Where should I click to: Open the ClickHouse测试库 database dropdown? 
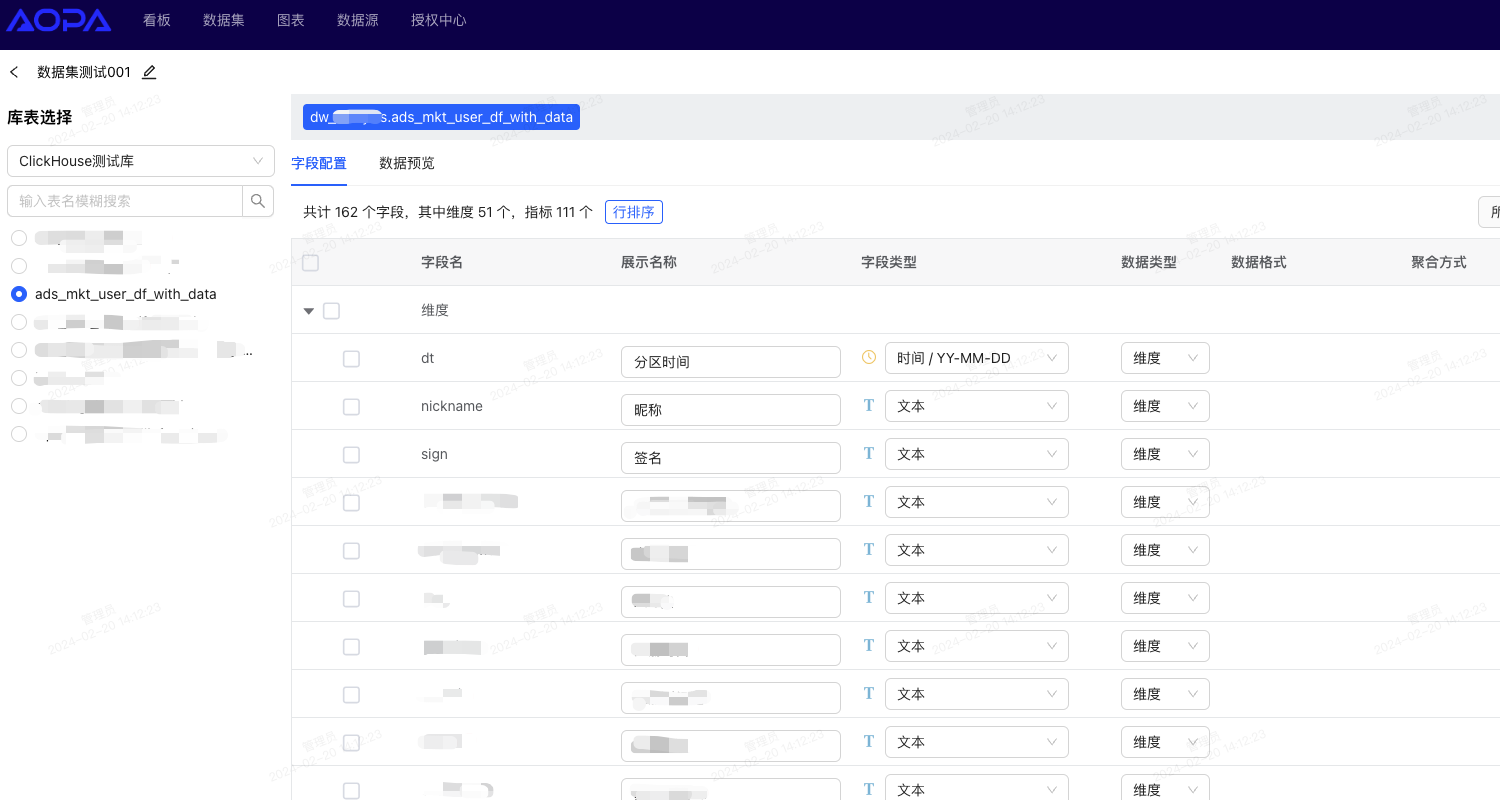[141, 161]
